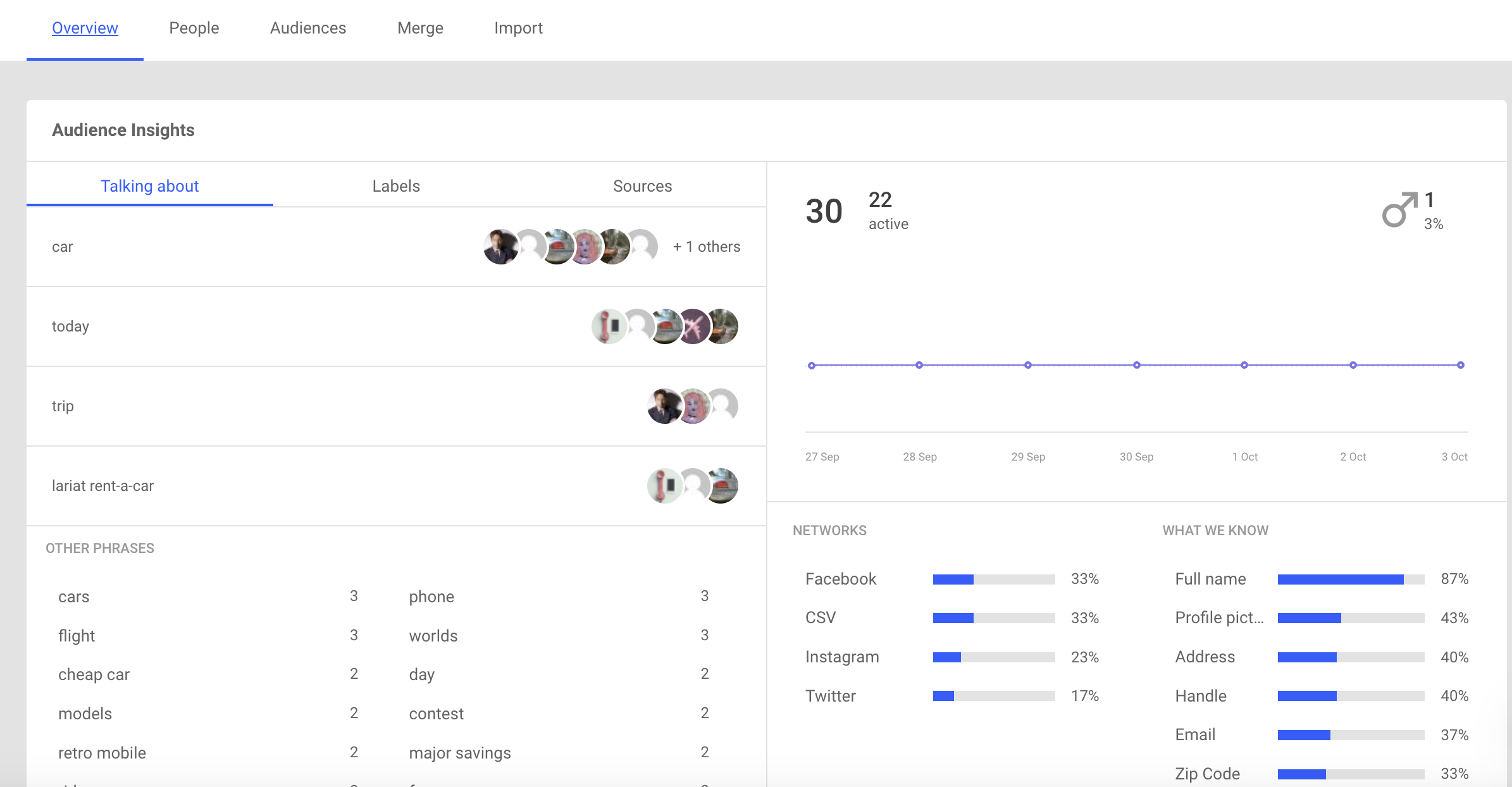Click the 1 Oct chart data point

1244,365
